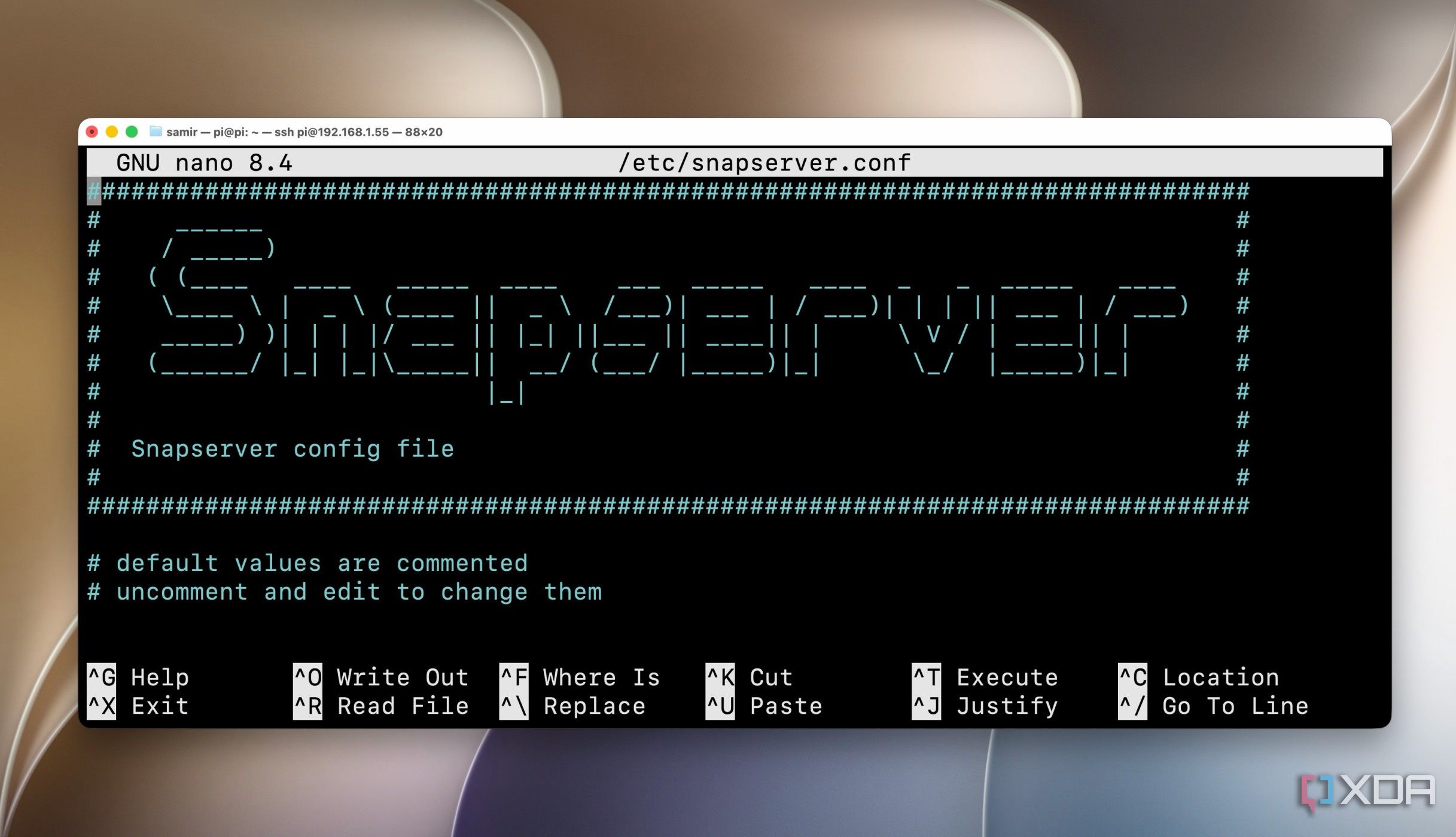Click the ^K Cut shortcut

750,677
